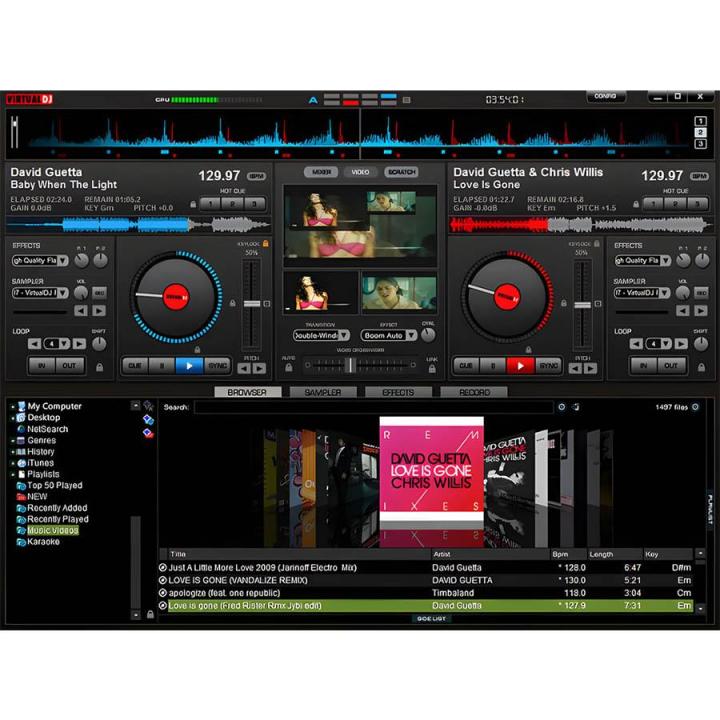The height and width of the screenshot is (720, 720).
Task: Record left deck sampler REC button
Action: click(x=99, y=292)
